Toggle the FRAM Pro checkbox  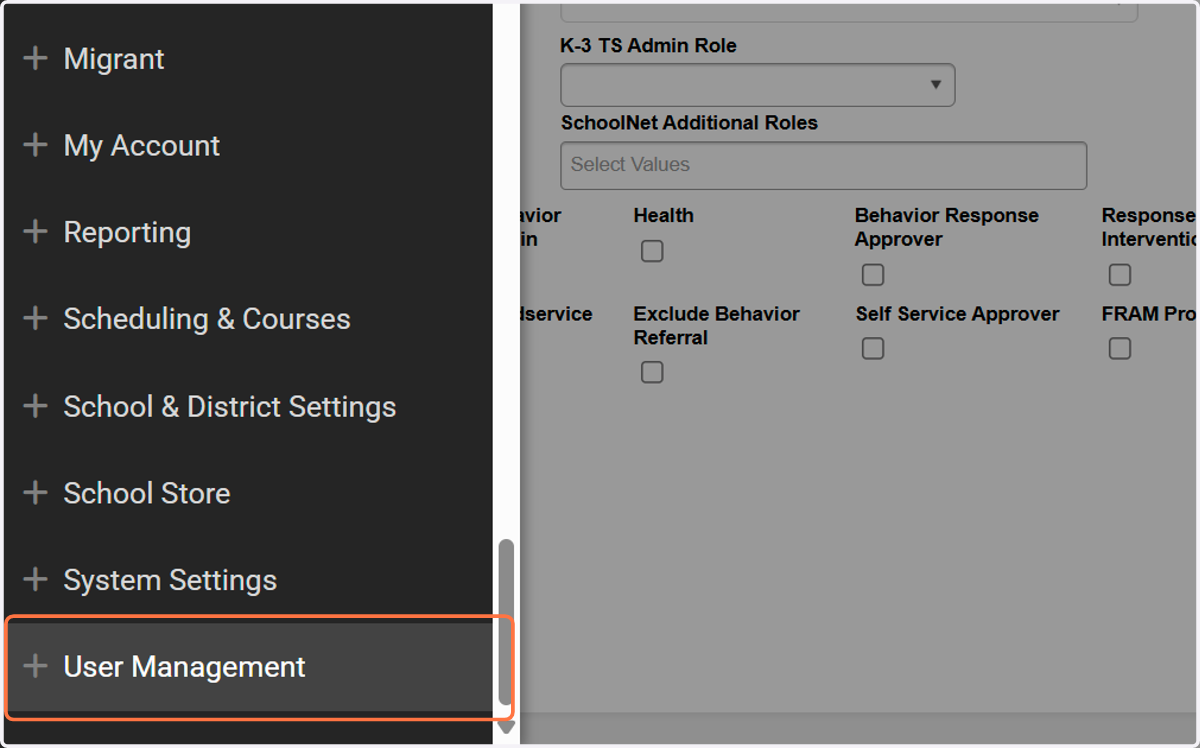pyautogui.click(x=1120, y=348)
